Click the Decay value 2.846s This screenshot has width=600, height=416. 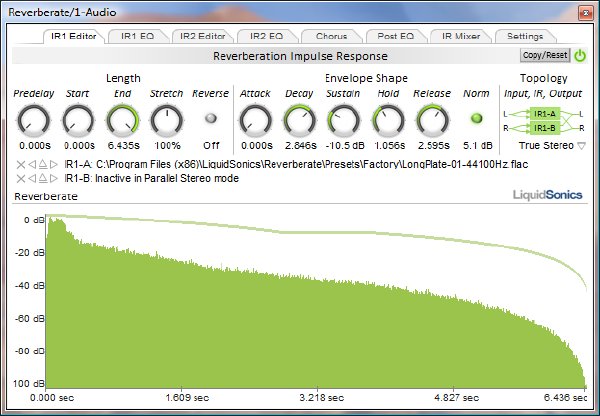[301, 146]
